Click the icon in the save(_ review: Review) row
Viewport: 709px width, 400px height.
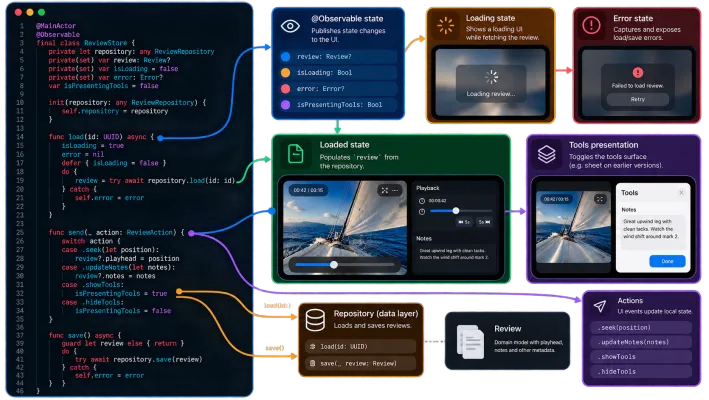312,363
